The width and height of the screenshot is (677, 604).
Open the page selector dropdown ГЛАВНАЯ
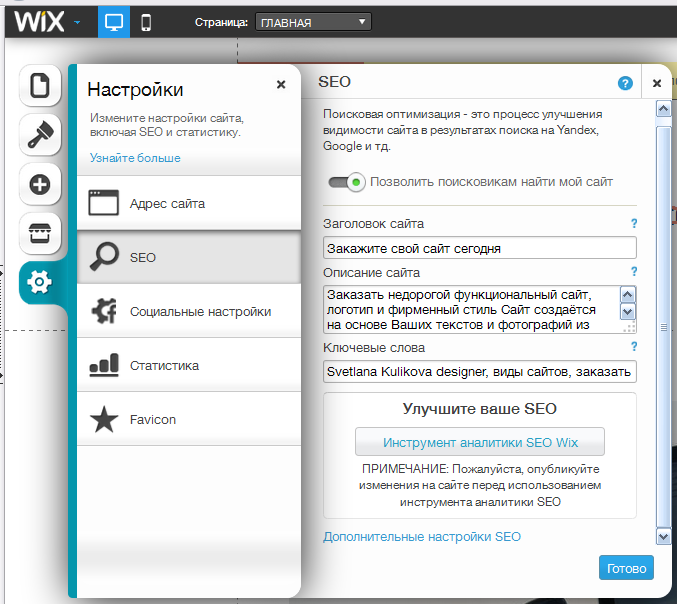click(x=313, y=22)
